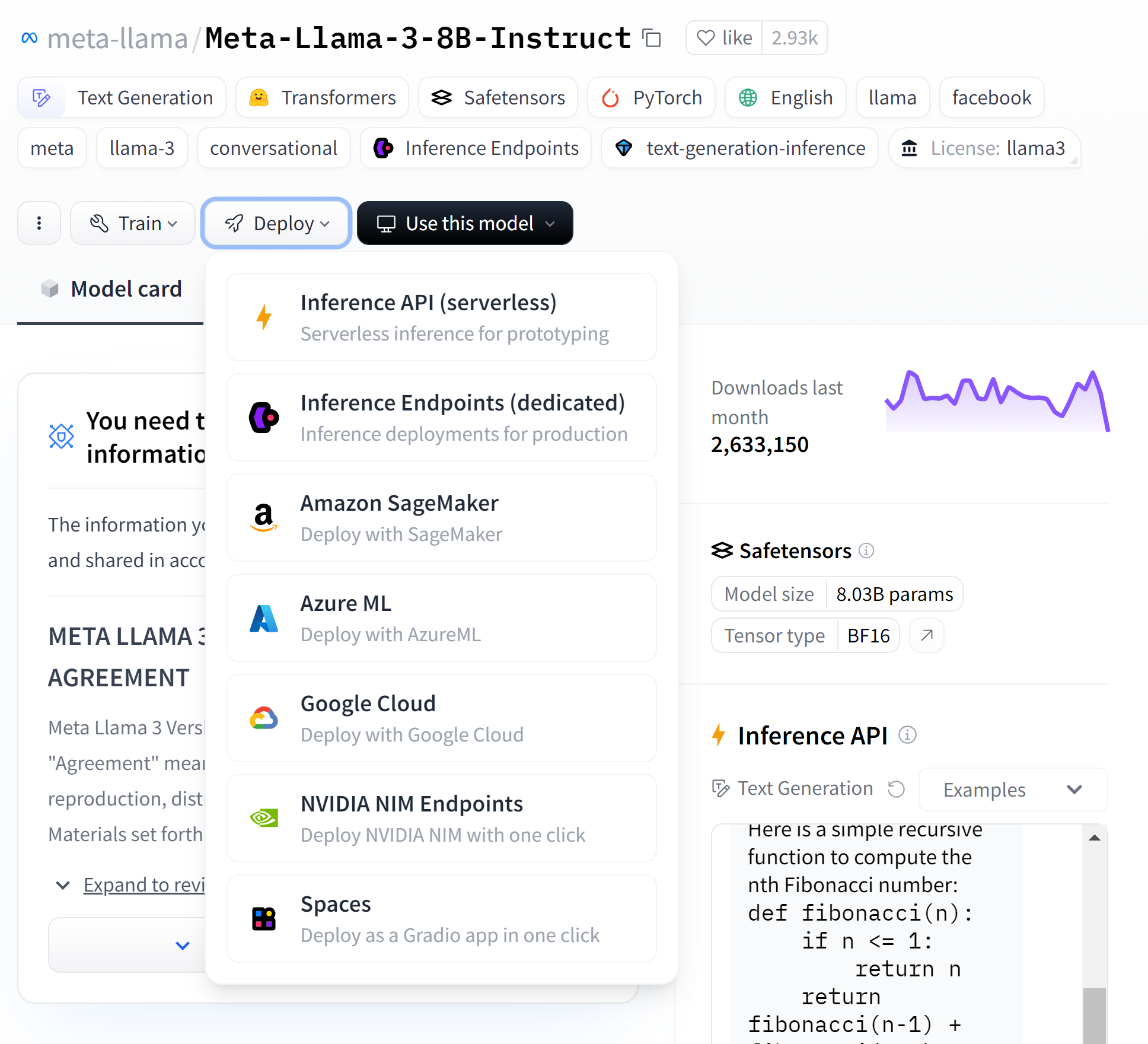Choose Inference API (serverless) option
This screenshot has width=1148, height=1044.
(x=442, y=317)
